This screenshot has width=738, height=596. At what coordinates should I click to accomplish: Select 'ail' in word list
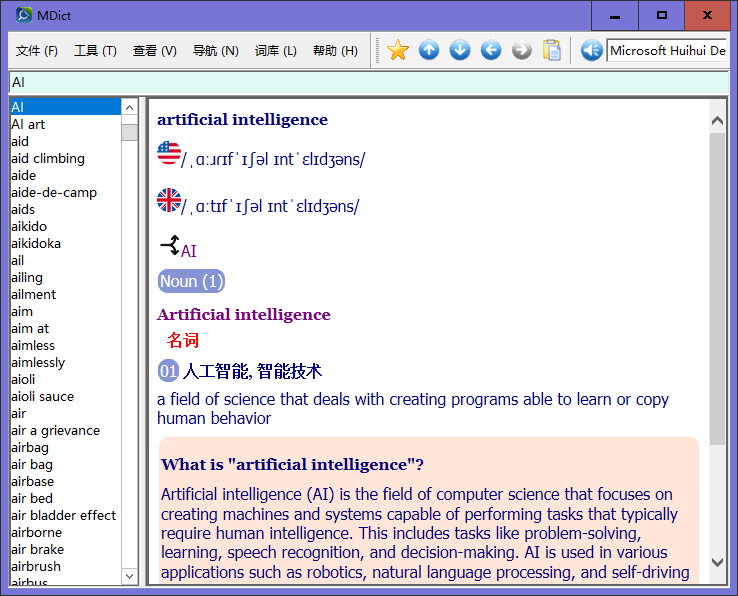tap(65, 260)
